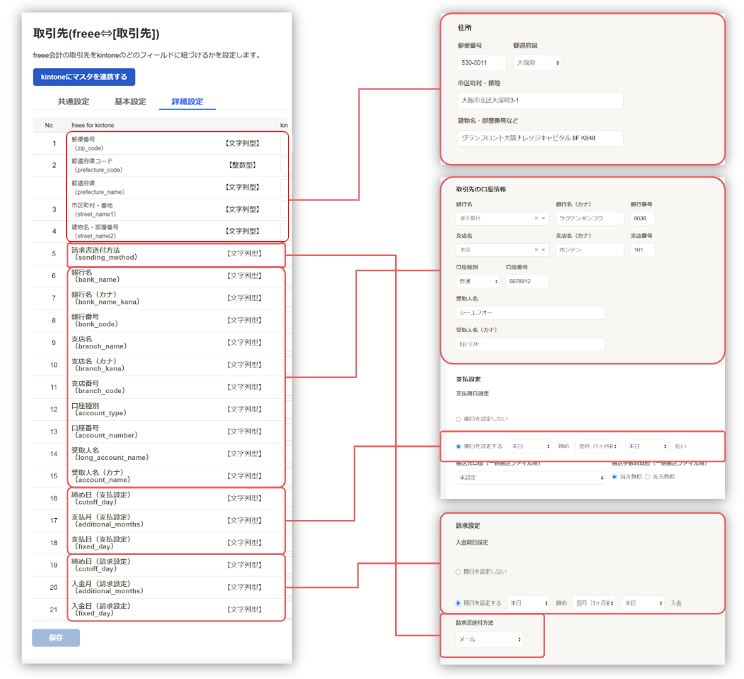
Task: Open the cutoff day dropdown before 締め in 支払設定
Action: click(x=530, y=446)
